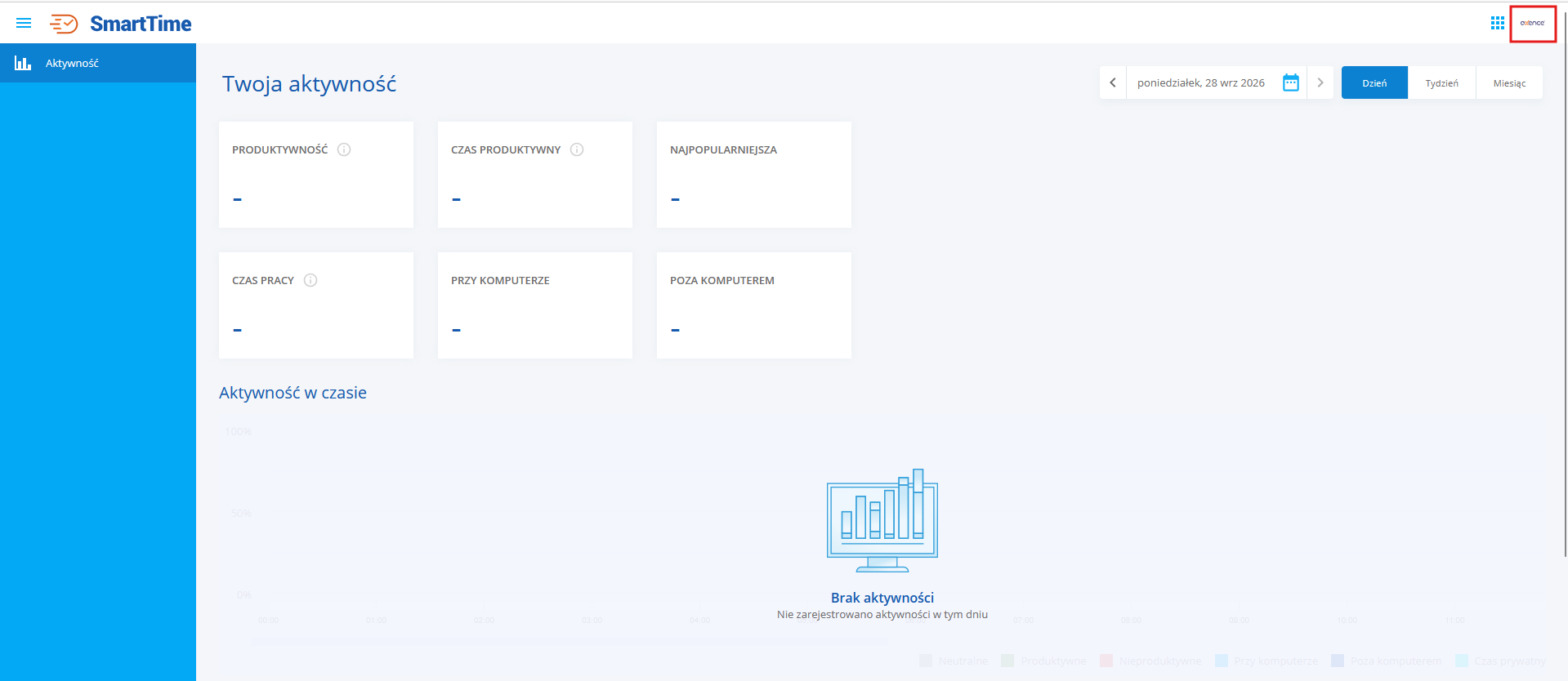
Task: Toggle the Poza komputerem legend series
Action: click(1387, 661)
